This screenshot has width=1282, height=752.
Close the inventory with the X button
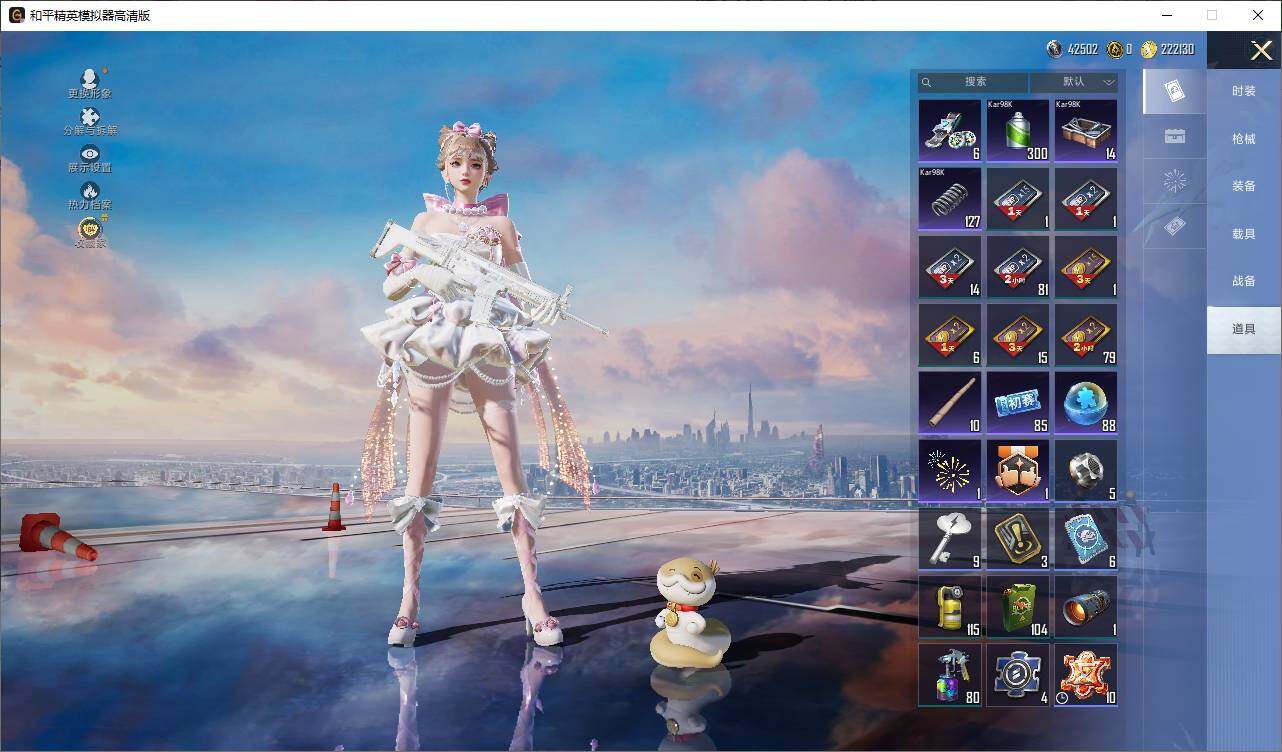coord(1261,50)
